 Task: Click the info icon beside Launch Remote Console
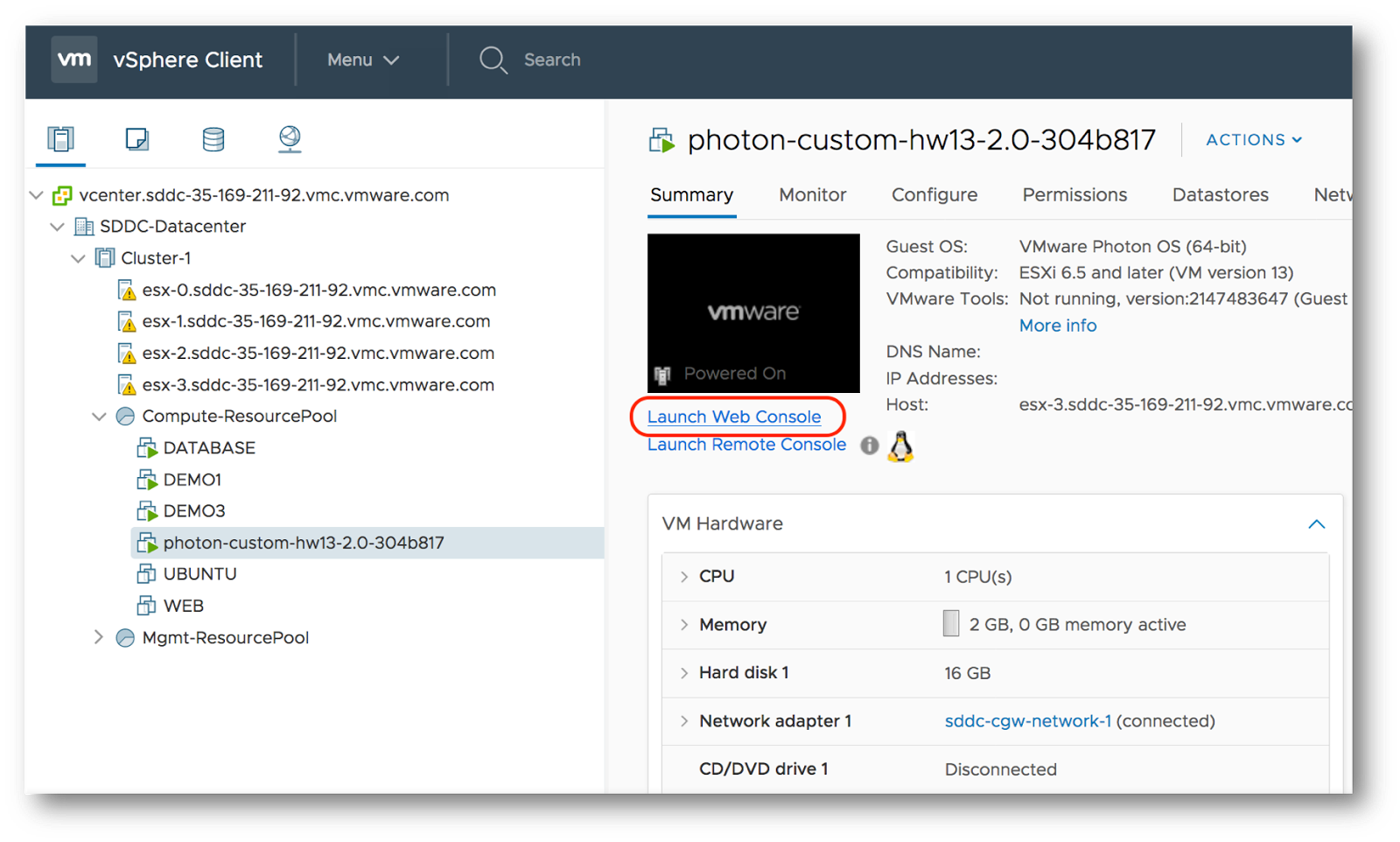tap(869, 446)
